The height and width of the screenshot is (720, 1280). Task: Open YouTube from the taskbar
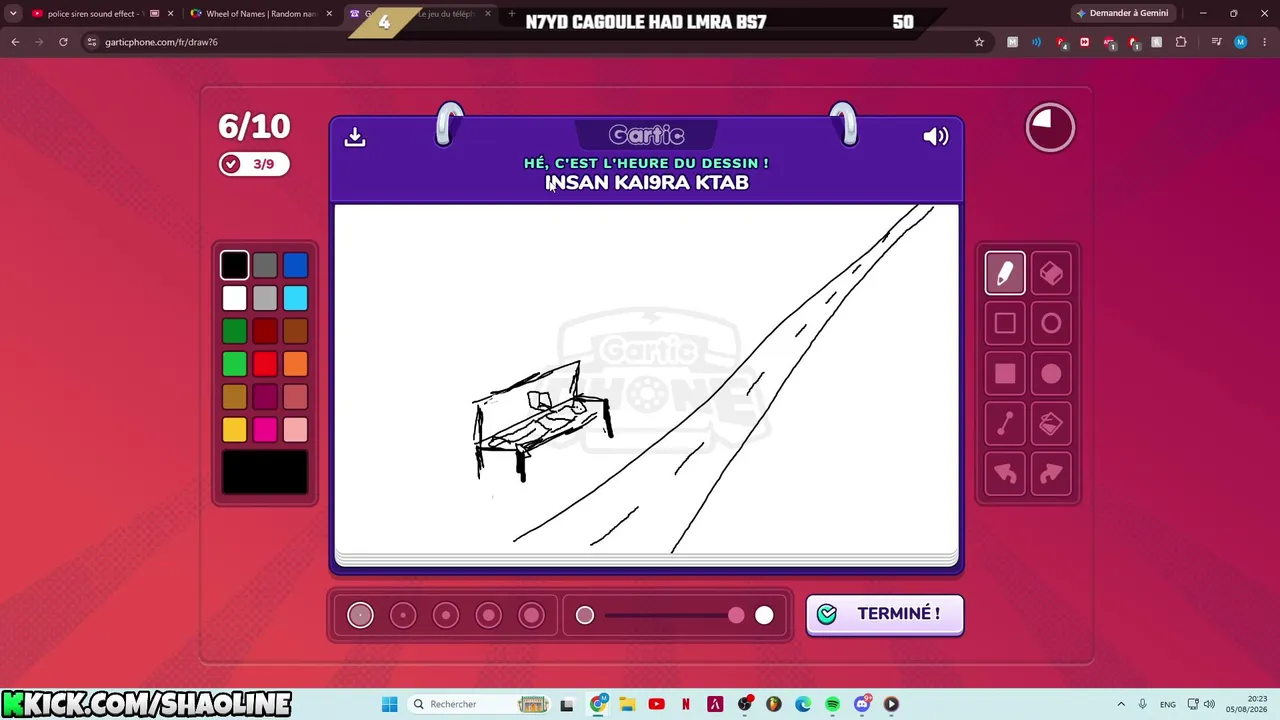(x=656, y=704)
